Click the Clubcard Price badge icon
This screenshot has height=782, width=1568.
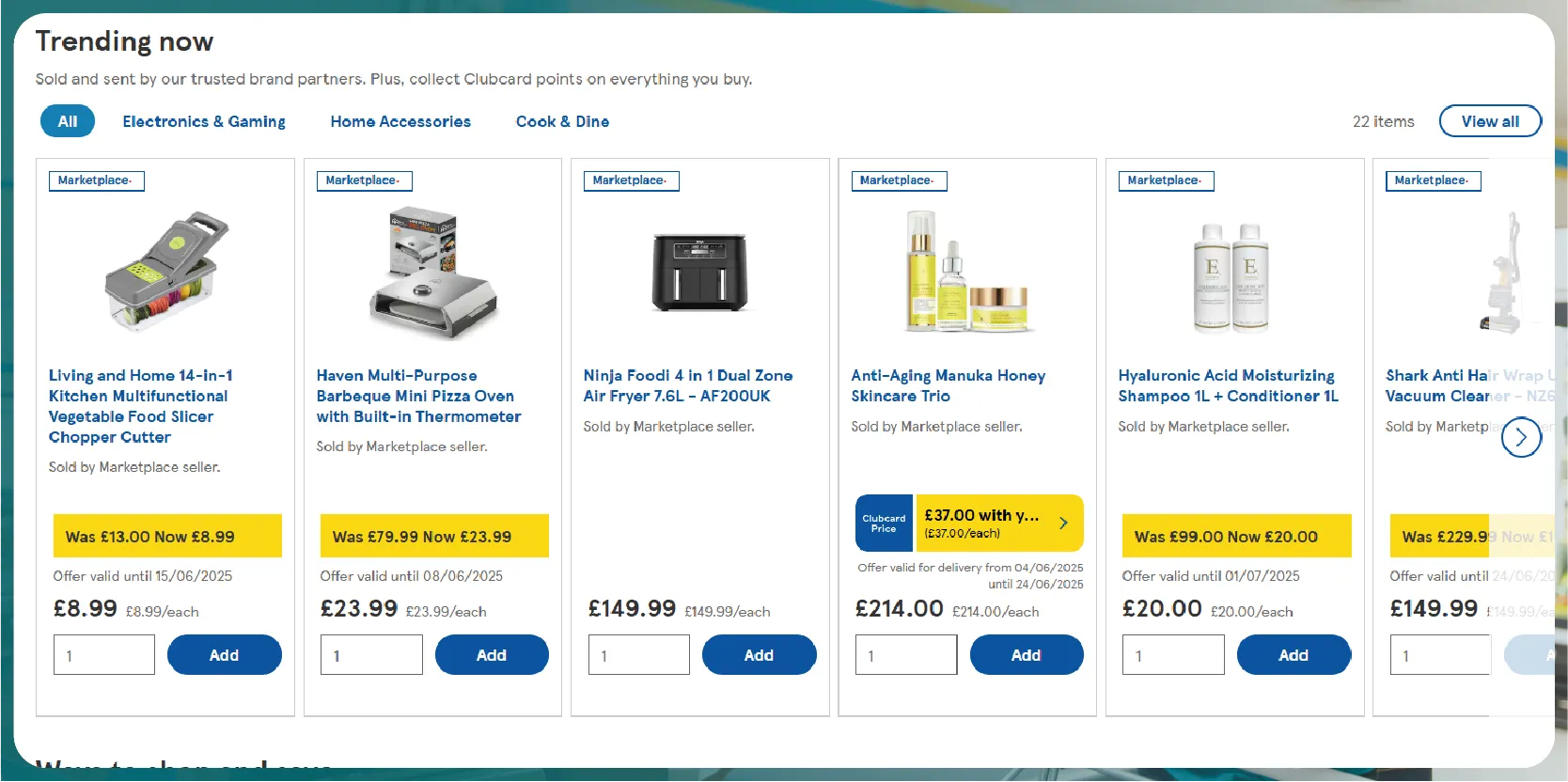884,523
